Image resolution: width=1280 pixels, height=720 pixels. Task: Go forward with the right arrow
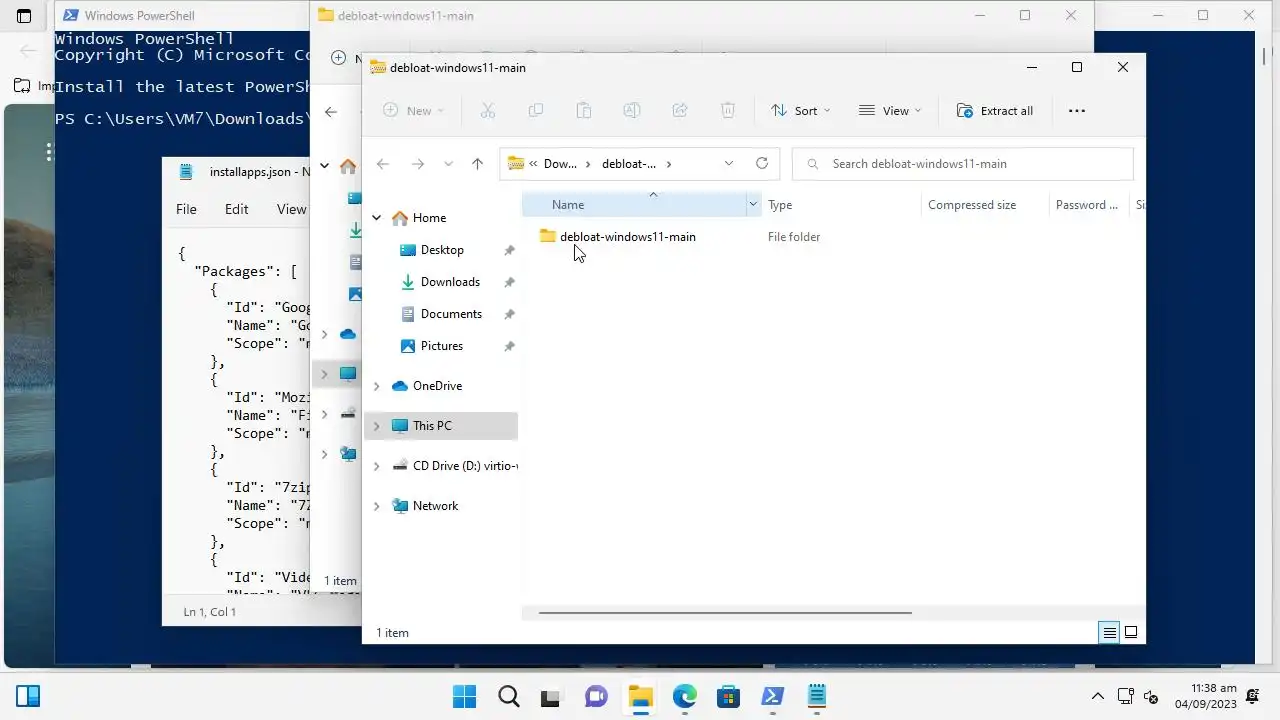pyautogui.click(x=418, y=164)
